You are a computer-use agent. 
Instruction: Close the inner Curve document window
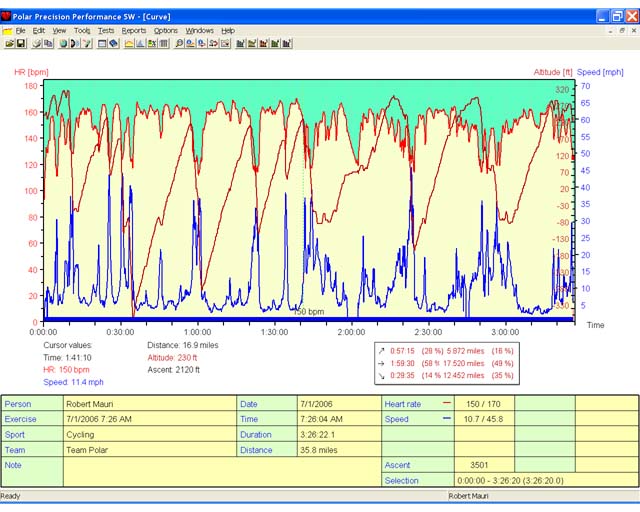pos(634,31)
